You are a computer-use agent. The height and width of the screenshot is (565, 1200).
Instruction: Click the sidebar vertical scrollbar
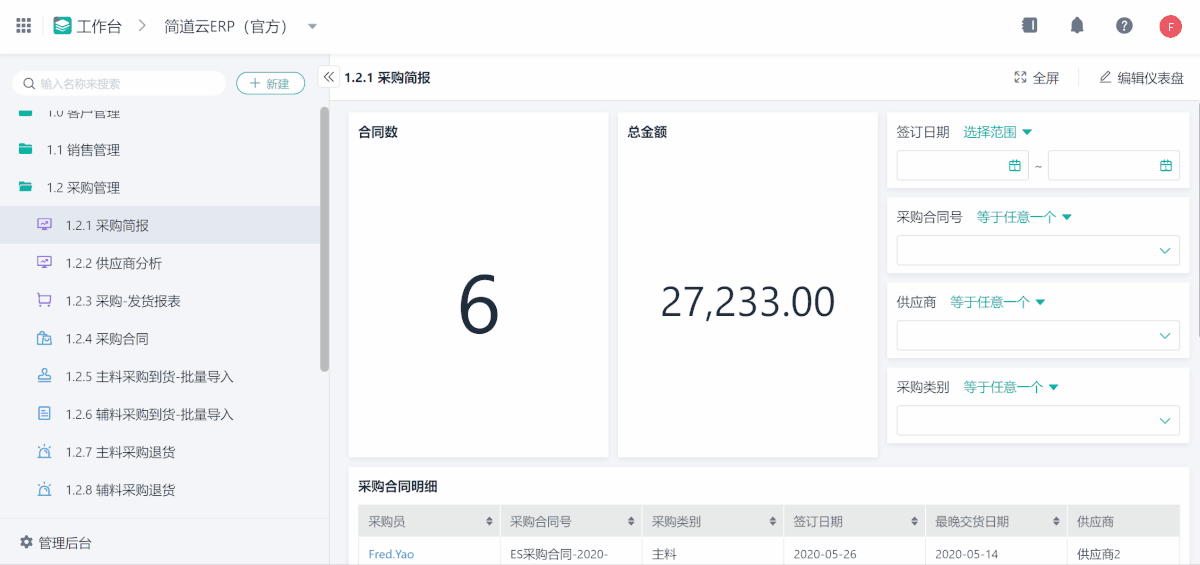coord(324,240)
